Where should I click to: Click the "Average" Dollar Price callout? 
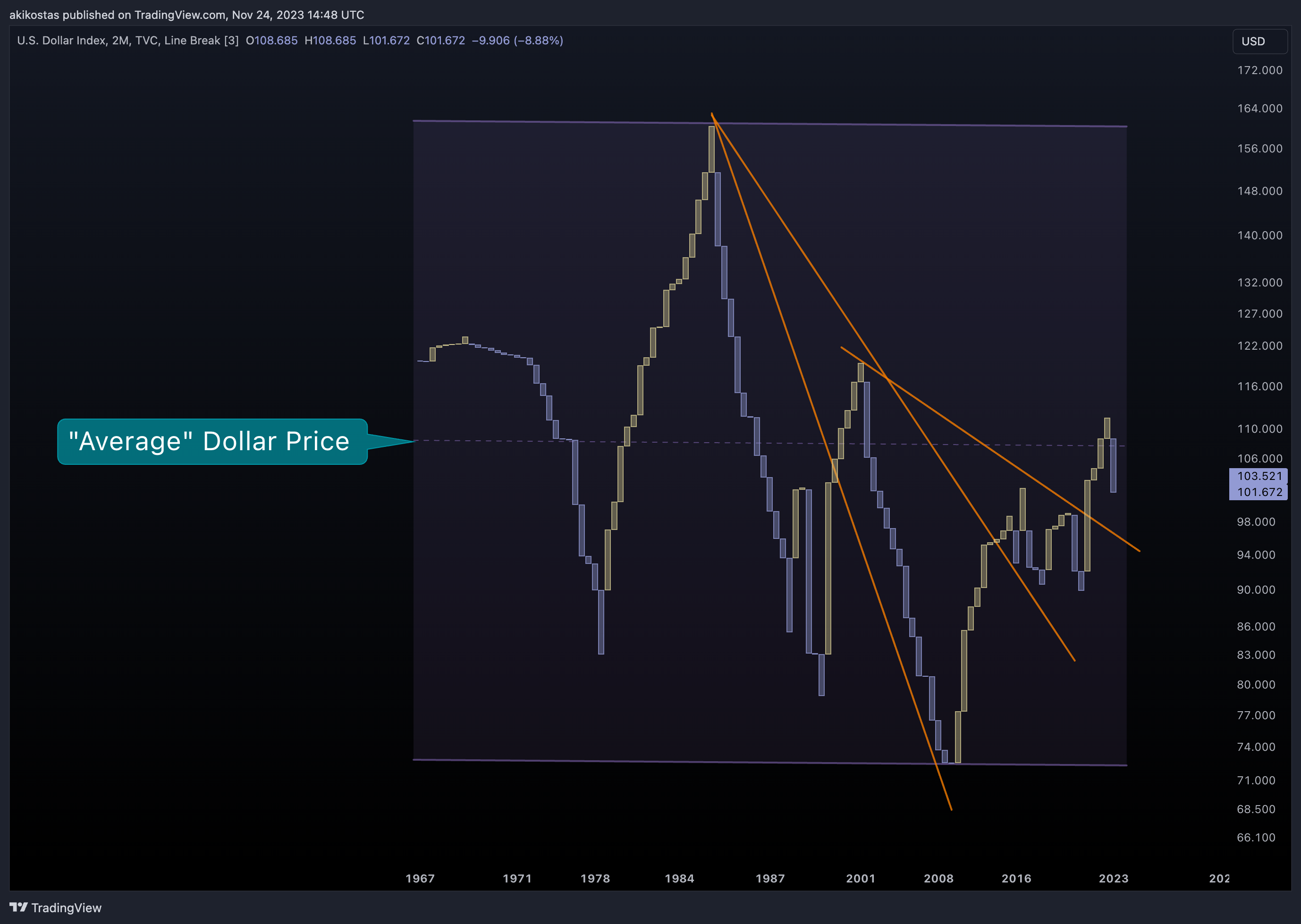tap(212, 442)
